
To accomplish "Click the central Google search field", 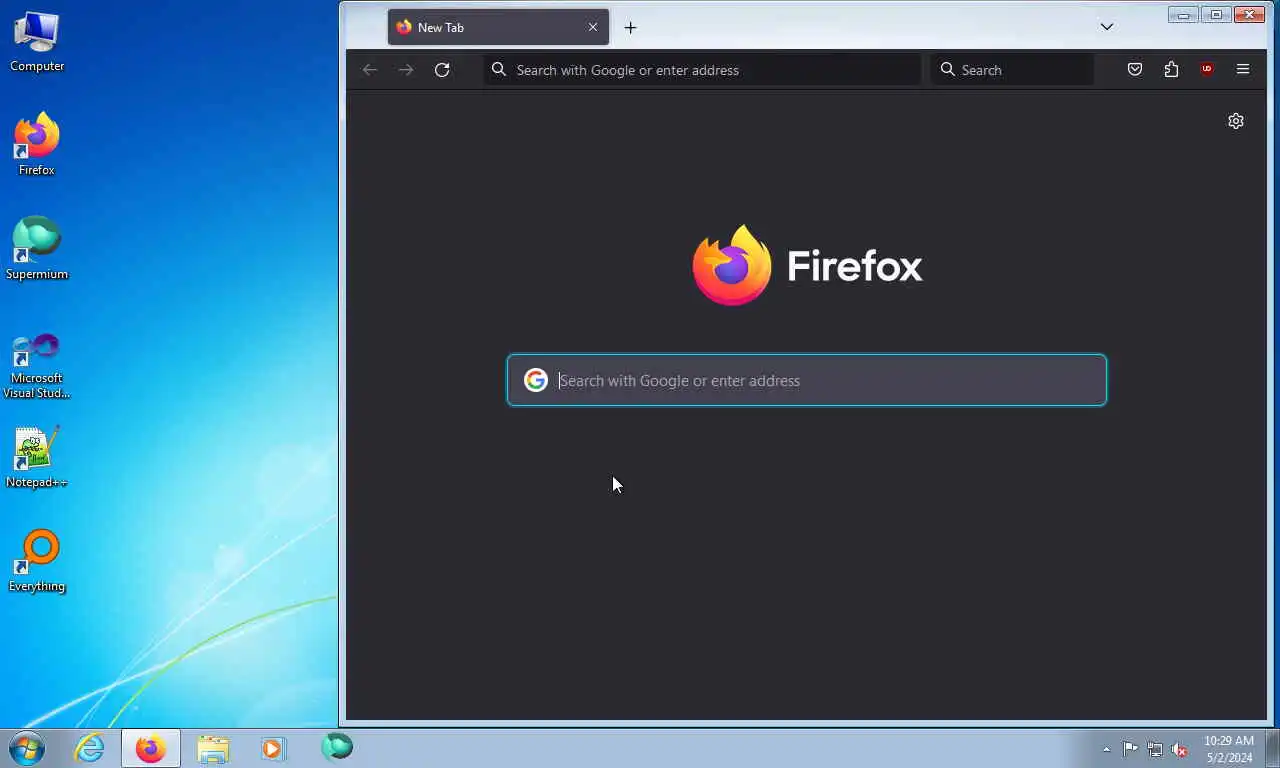I will [x=807, y=380].
